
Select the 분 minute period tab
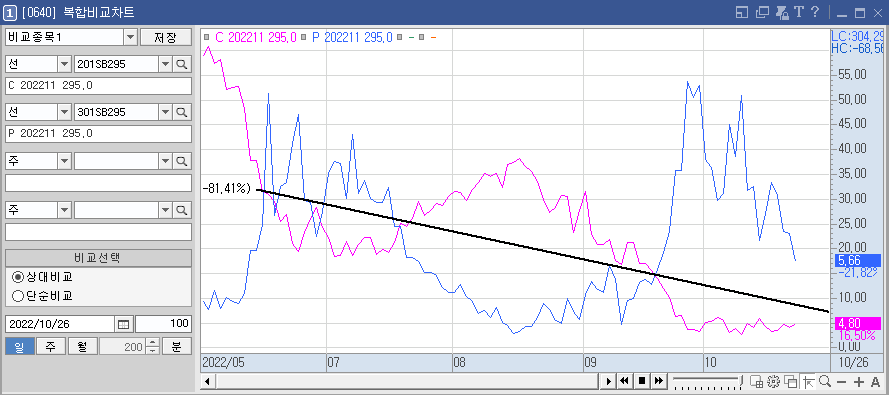[177, 346]
